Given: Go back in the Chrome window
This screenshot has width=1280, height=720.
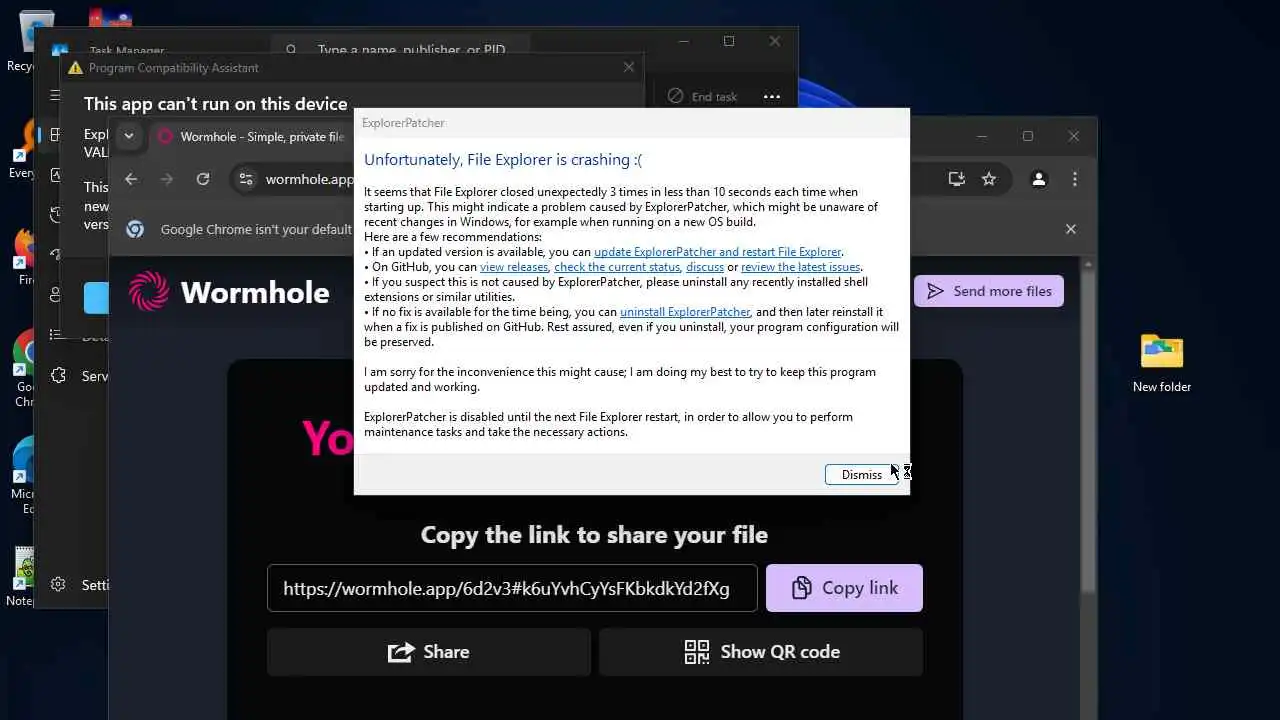Looking at the screenshot, I should (x=131, y=179).
